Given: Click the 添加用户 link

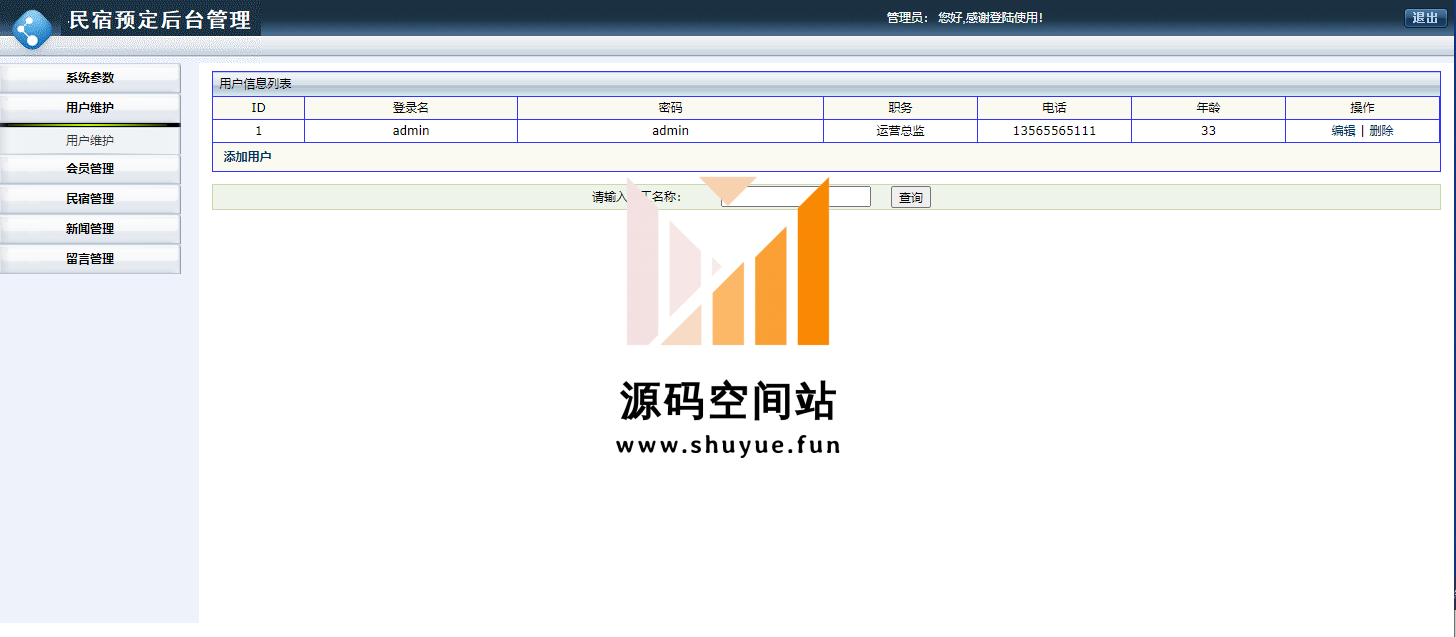Looking at the screenshot, I should 247,157.
